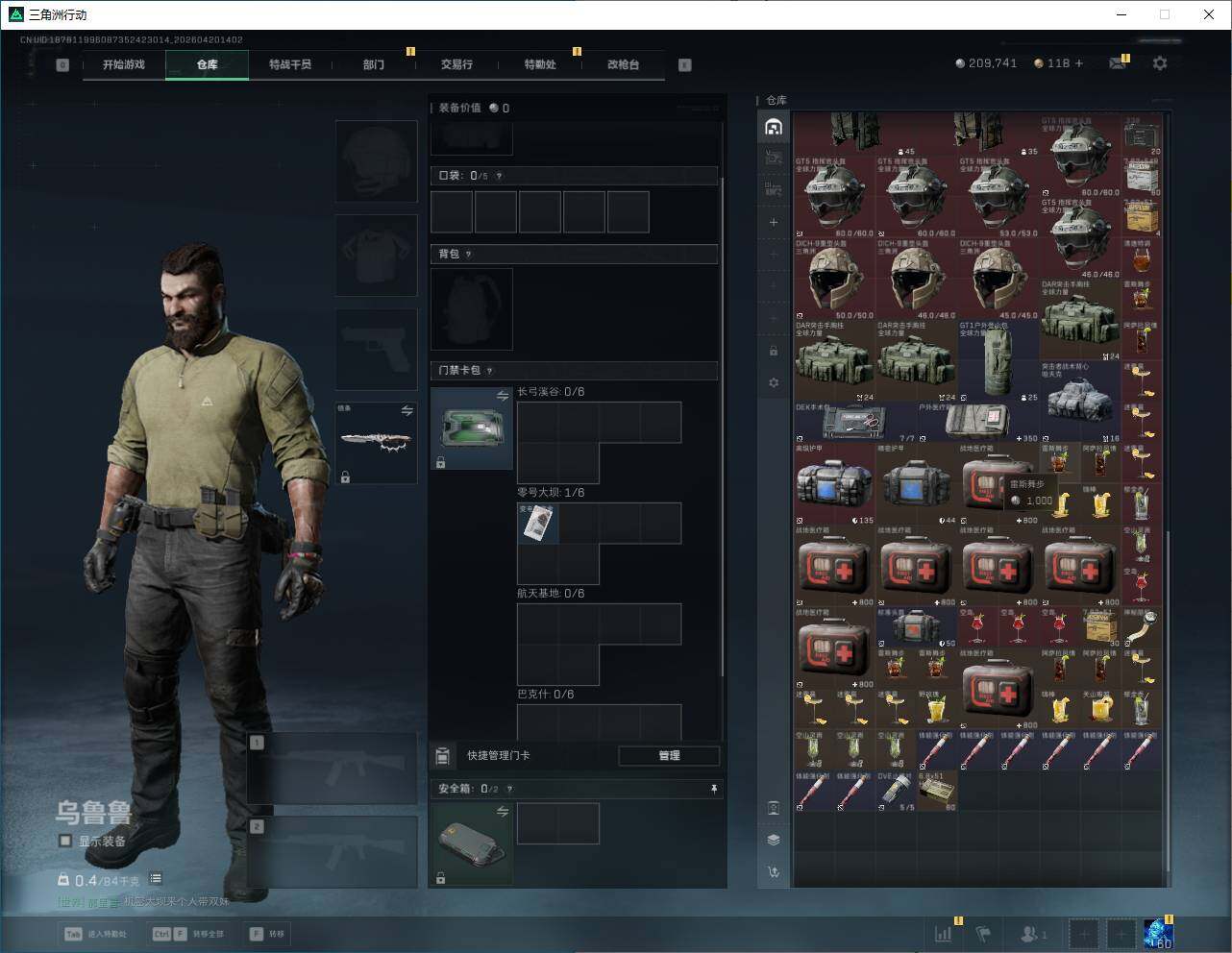Open the stash sorting/stack layers icon

[774, 840]
